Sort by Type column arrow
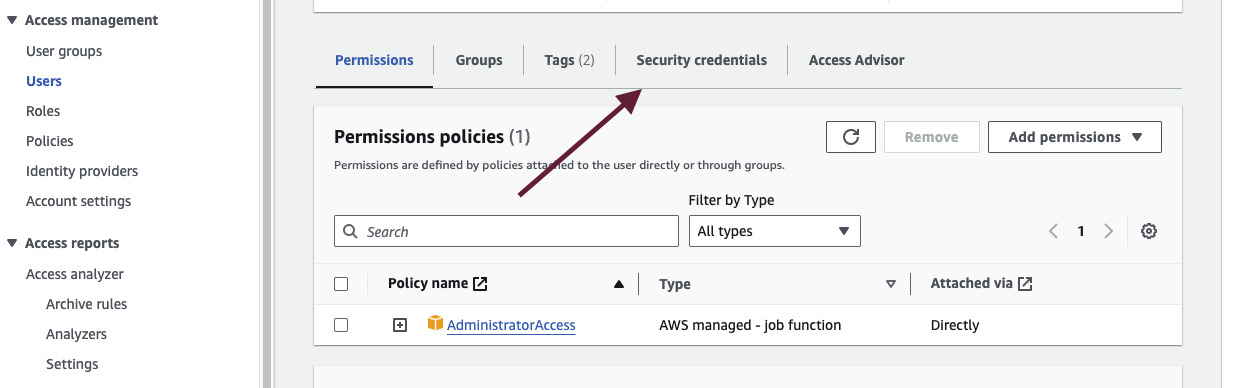This screenshot has width=1241, height=388. tap(891, 284)
